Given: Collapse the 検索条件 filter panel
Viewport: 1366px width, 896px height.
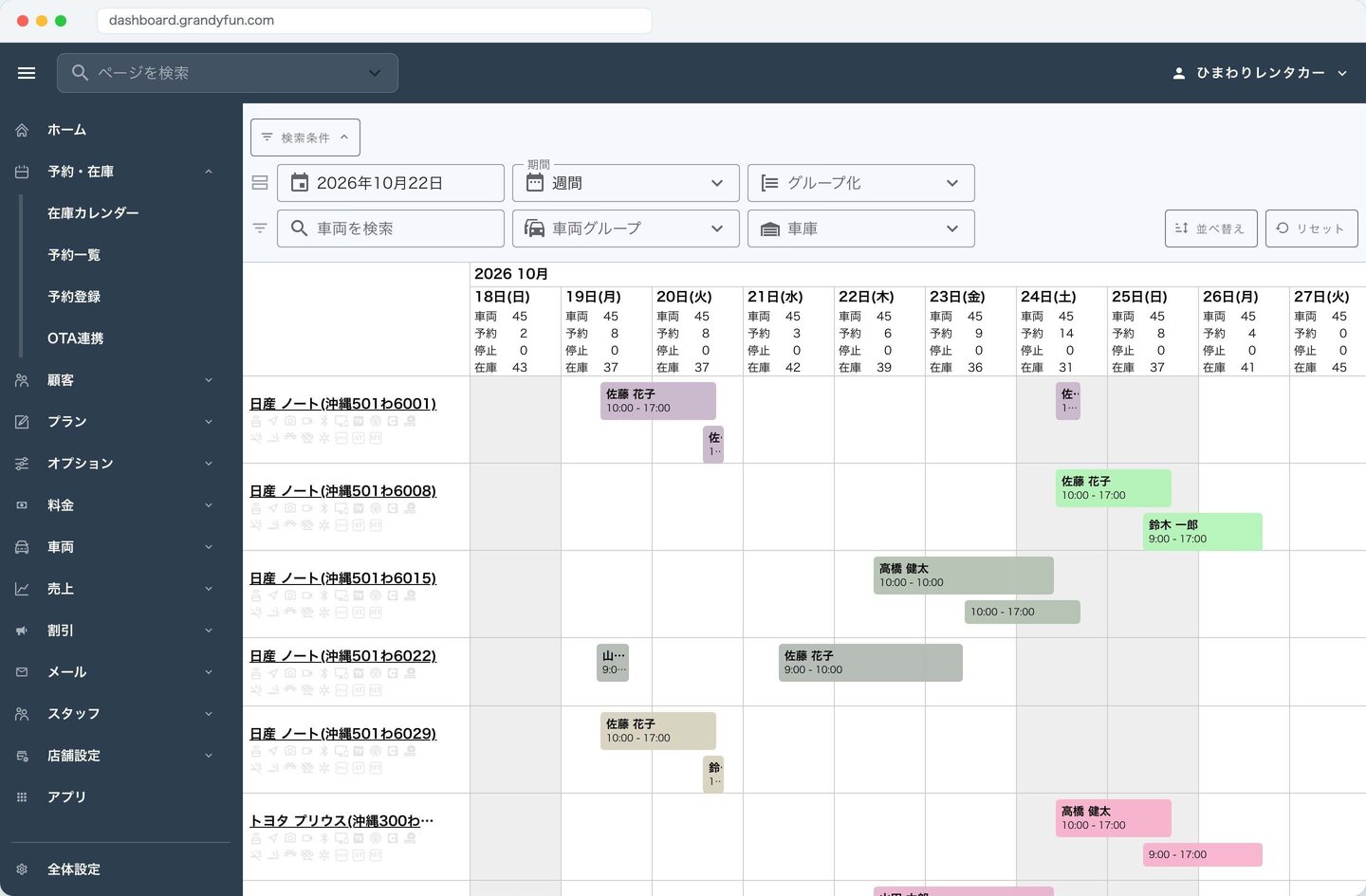Looking at the screenshot, I should [305, 137].
